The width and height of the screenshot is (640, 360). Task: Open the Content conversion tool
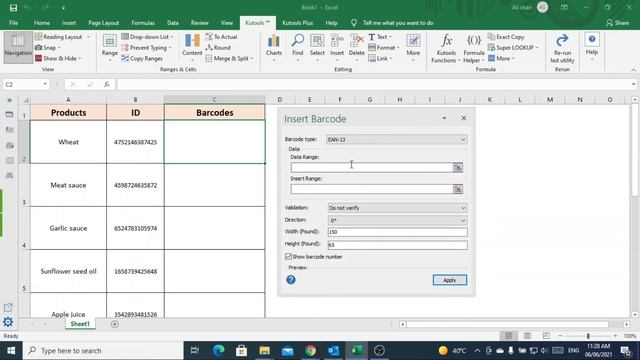(192, 47)
